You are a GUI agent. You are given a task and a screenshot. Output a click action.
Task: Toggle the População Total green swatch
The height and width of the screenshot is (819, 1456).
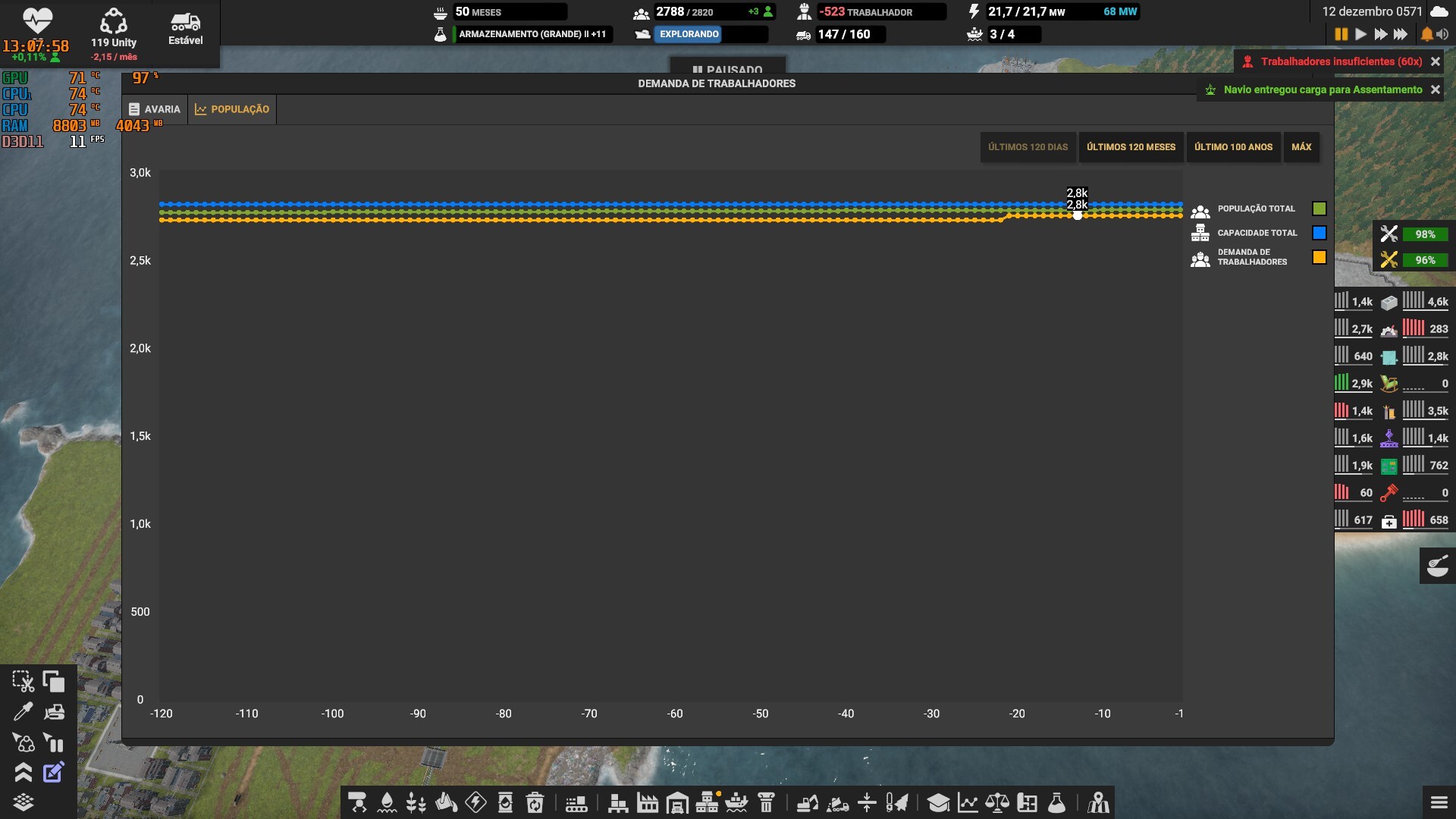(x=1319, y=209)
